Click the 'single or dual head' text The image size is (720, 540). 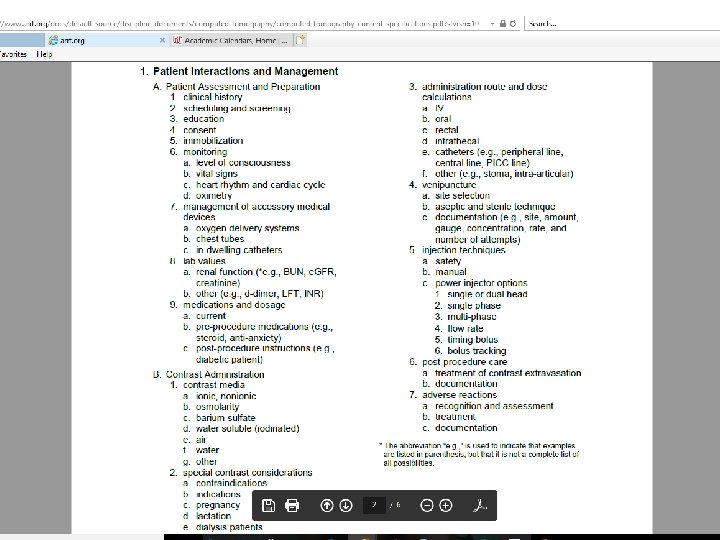point(487,294)
